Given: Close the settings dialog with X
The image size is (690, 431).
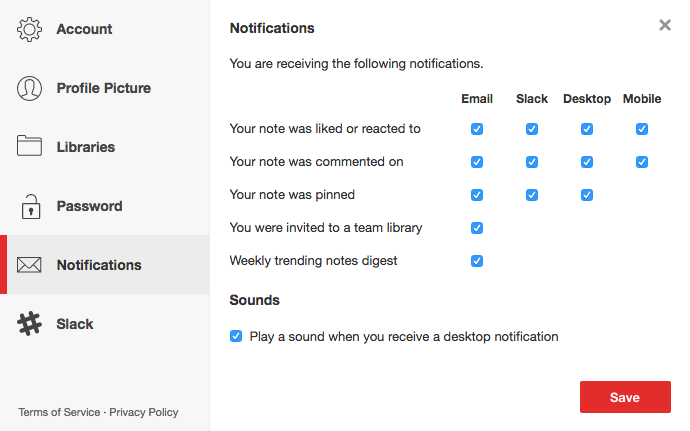Looking at the screenshot, I should [665, 26].
